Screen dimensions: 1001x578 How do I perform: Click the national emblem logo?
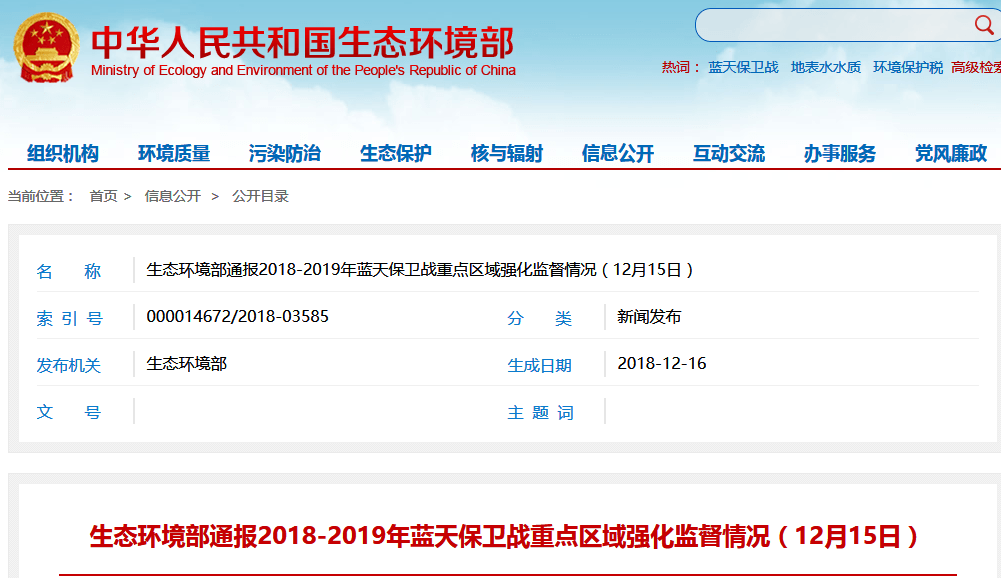coord(44,48)
